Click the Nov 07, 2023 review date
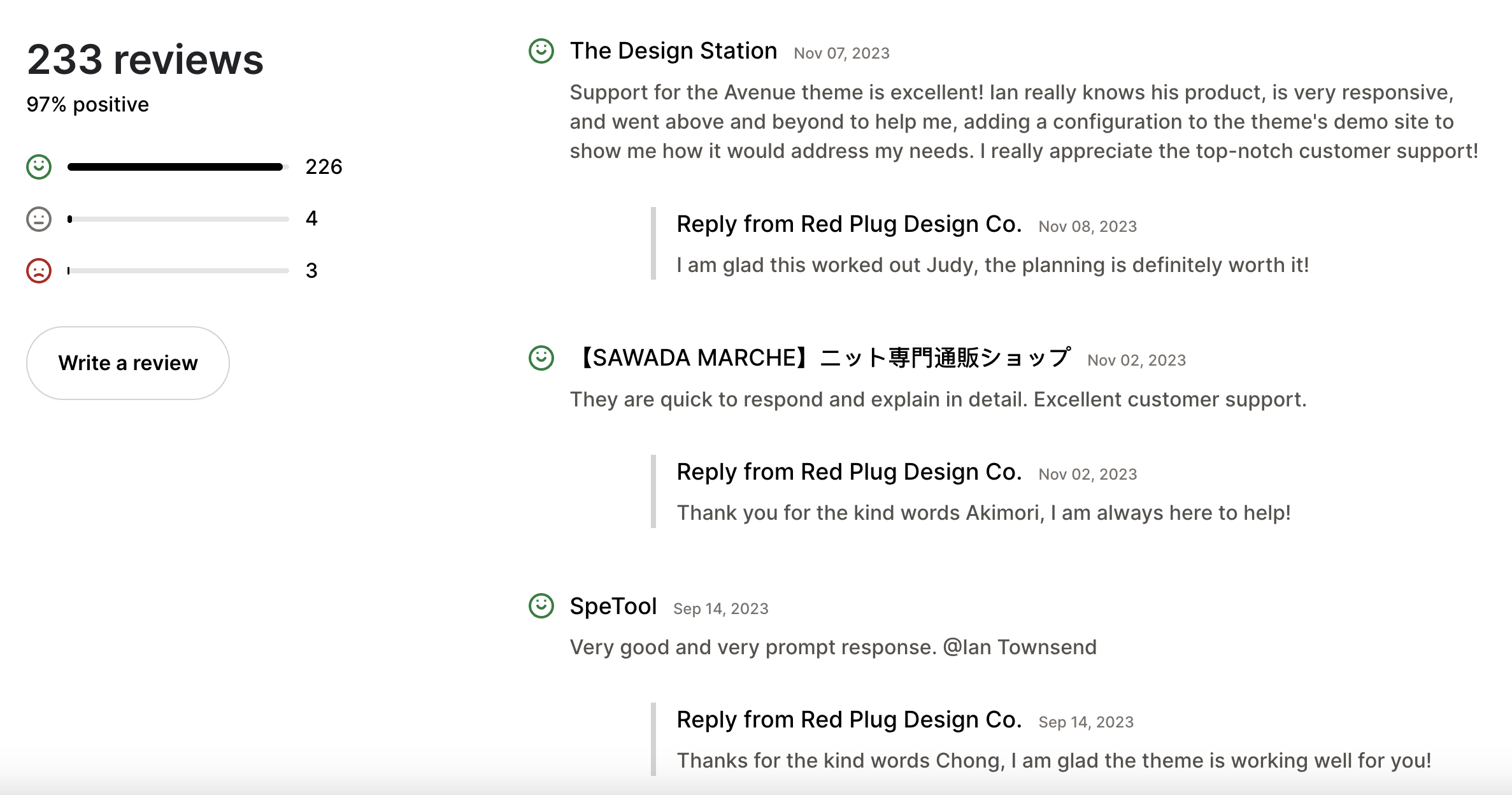 tap(841, 53)
